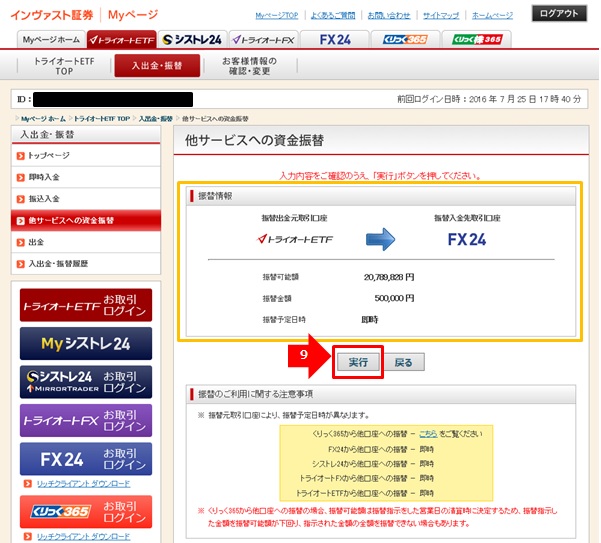The image size is (601, 543).
Task: Click 振替のご利用に関する注意事項 header
Action: pos(255,394)
